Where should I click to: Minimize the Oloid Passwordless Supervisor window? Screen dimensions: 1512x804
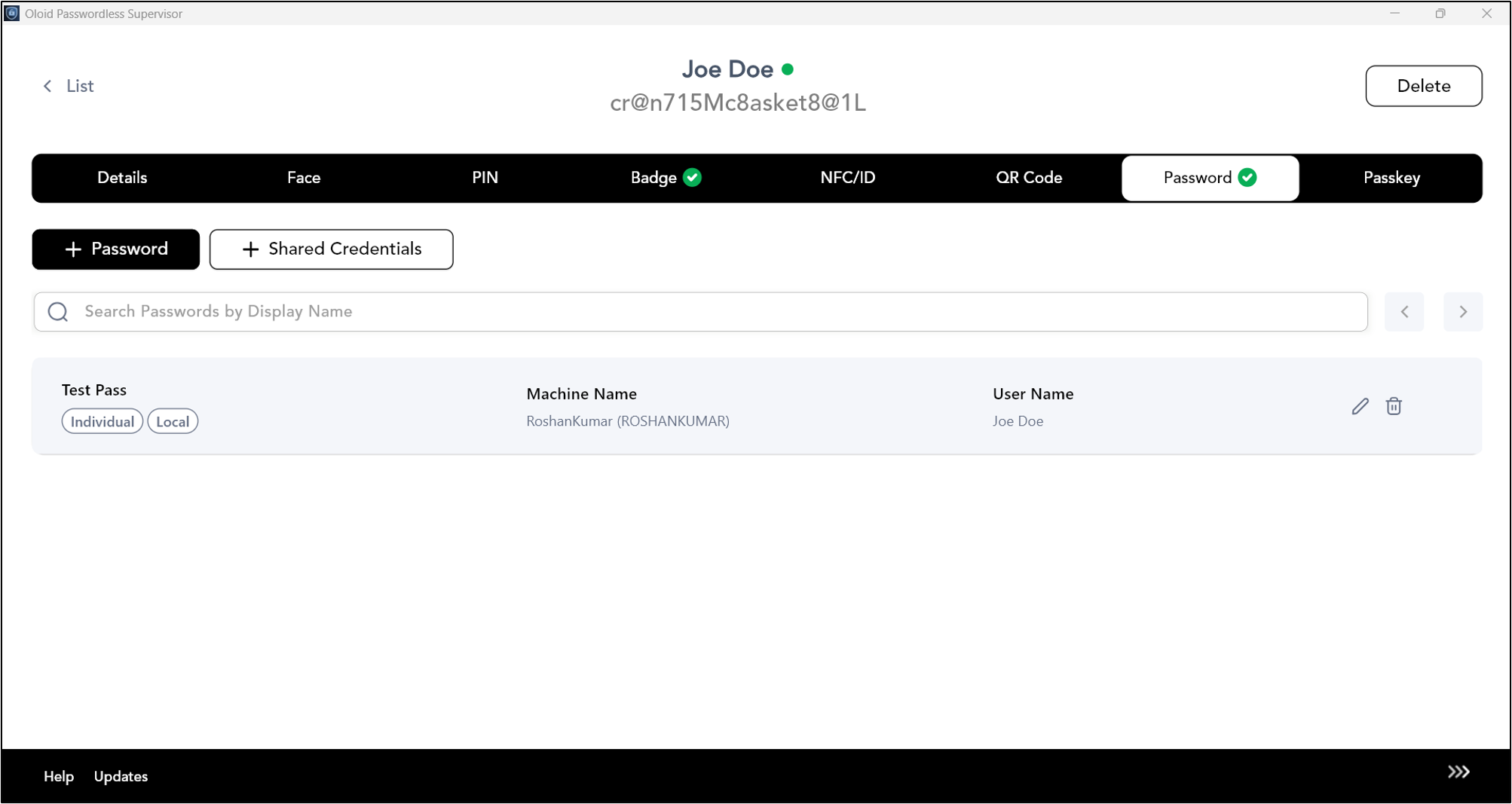click(x=1394, y=14)
